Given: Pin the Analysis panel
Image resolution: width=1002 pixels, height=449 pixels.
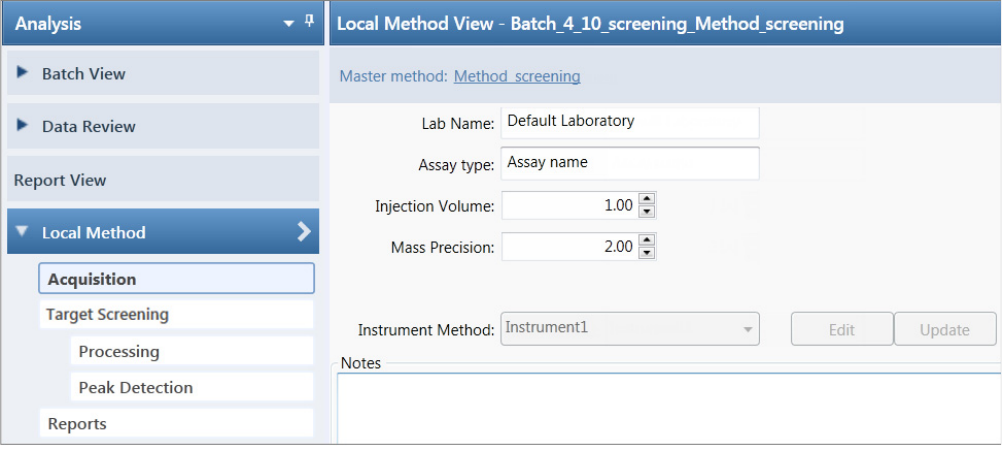Looking at the screenshot, I should [309, 21].
